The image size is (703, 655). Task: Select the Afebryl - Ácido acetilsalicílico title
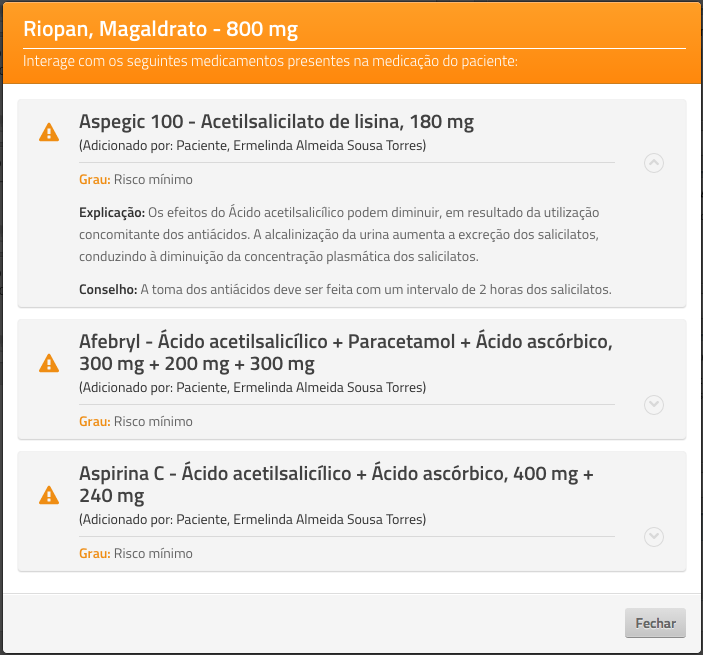(x=346, y=353)
